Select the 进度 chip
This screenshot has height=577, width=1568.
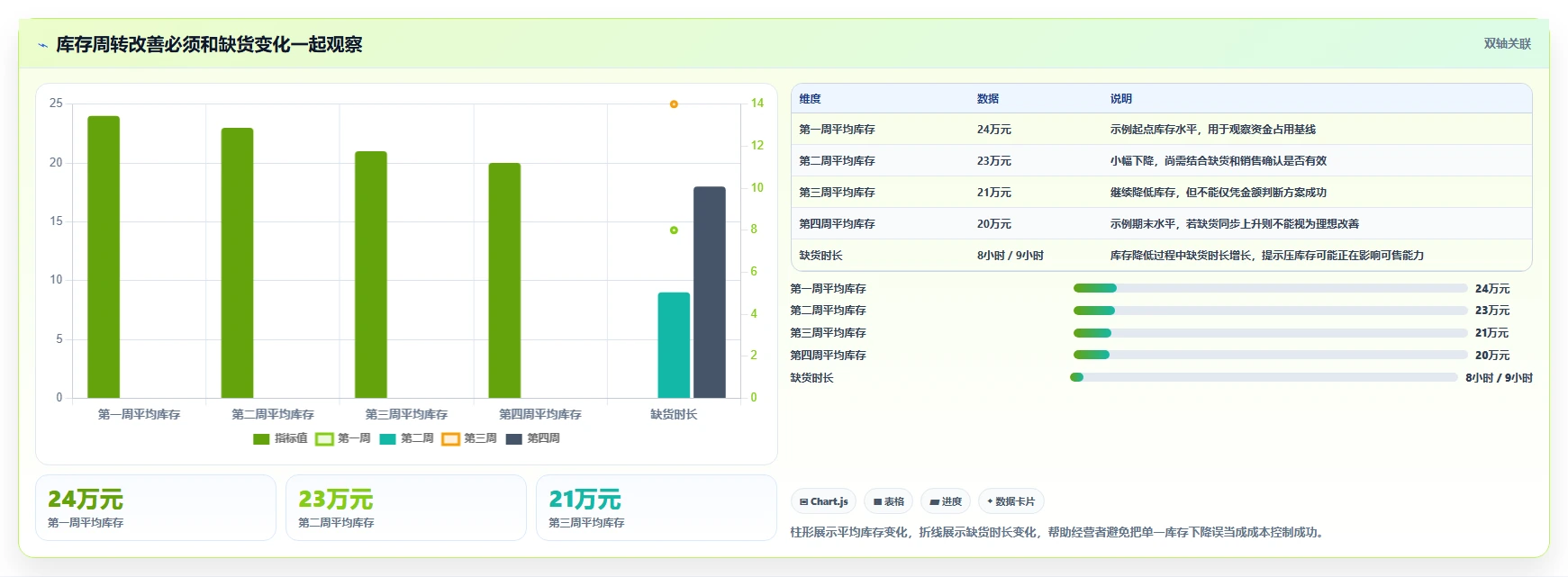(x=946, y=501)
